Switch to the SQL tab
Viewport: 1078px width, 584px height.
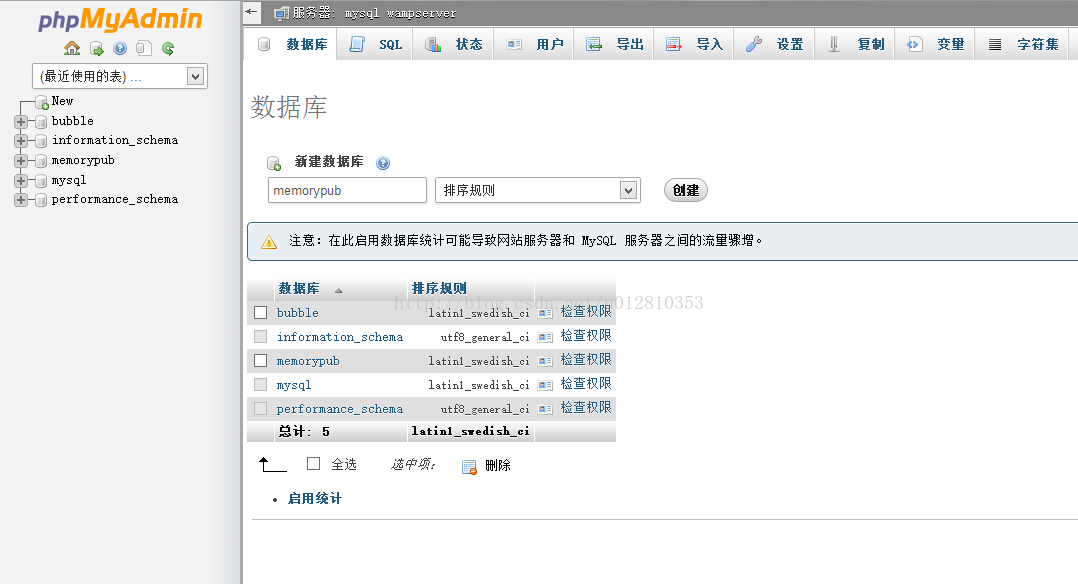tap(375, 44)
